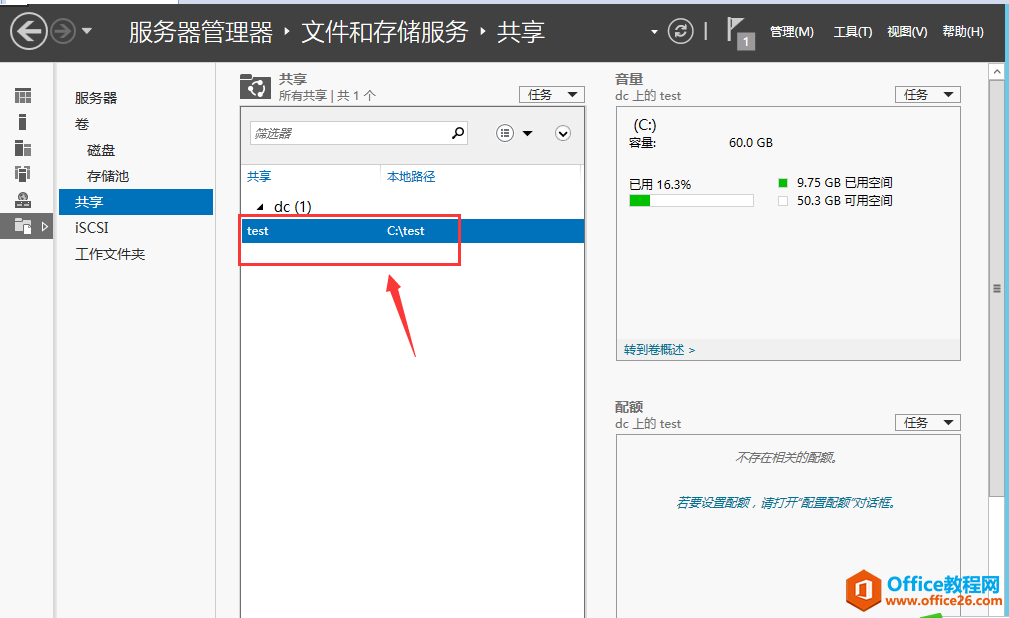Open the 管理(M) menu
The height and width of the screenshot is (618, 1009).
pyautogui.click(x=791, y=32)
